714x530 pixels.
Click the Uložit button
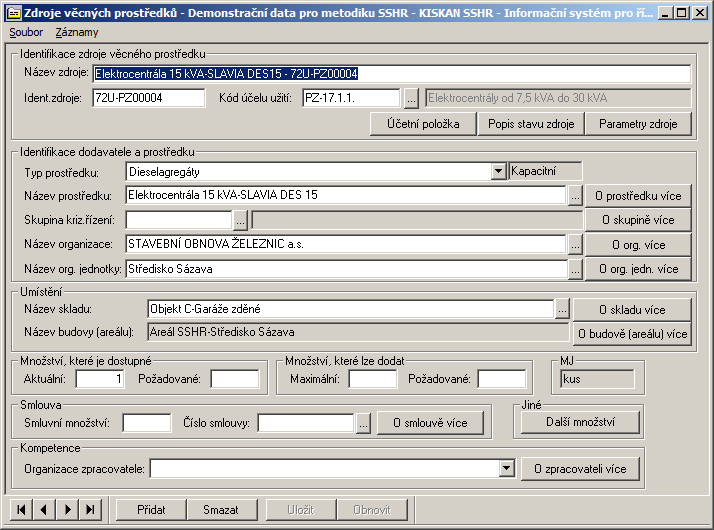point(301,510)
